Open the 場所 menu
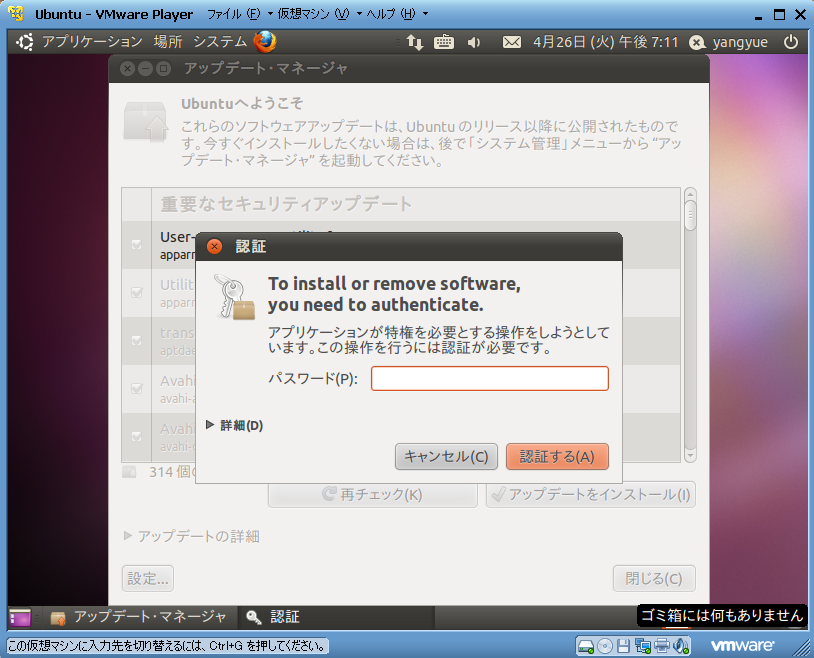814x658 pixels. tap(168, 42)
